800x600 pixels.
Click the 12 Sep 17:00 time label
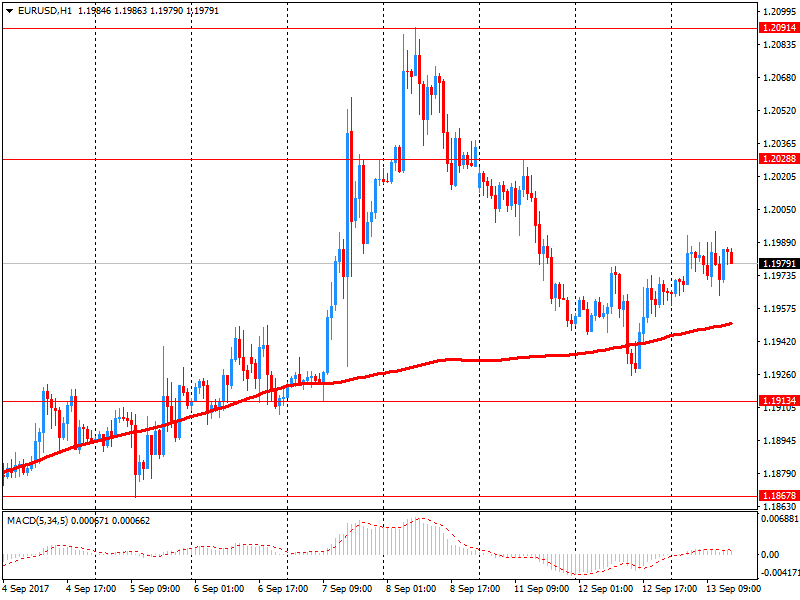click(x=669, y=589)
